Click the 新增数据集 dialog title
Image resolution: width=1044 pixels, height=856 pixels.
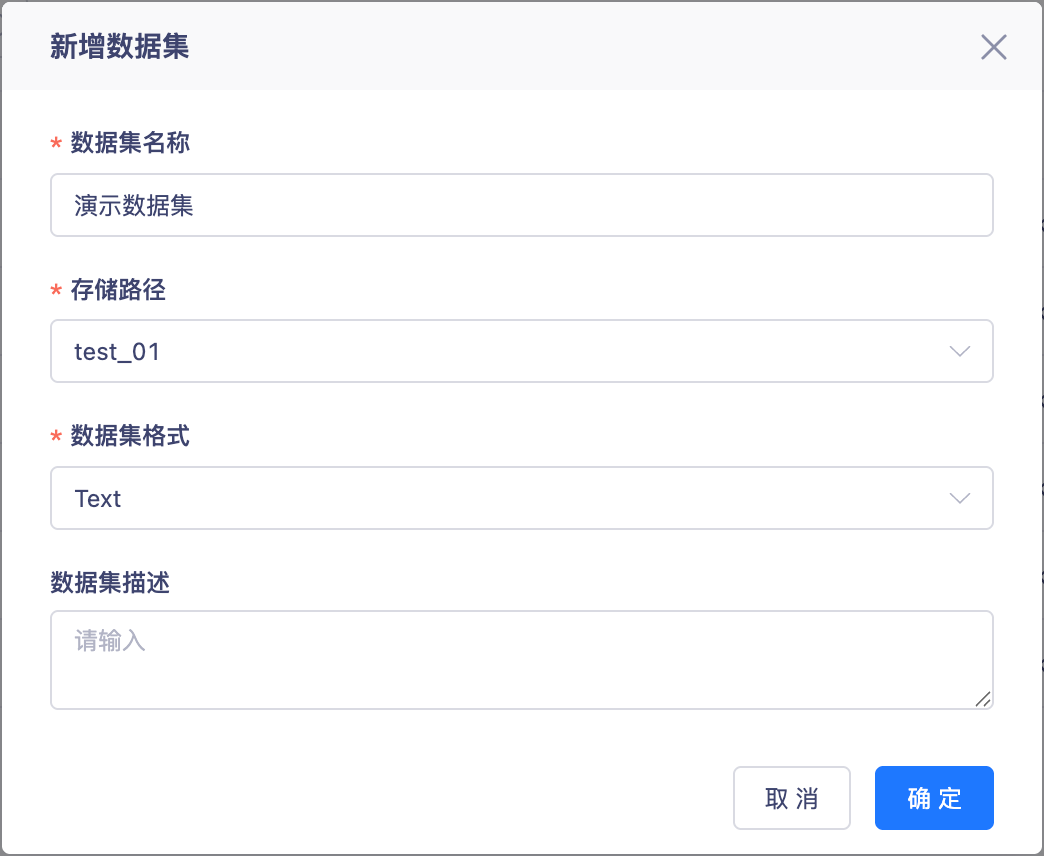point(120,47)
